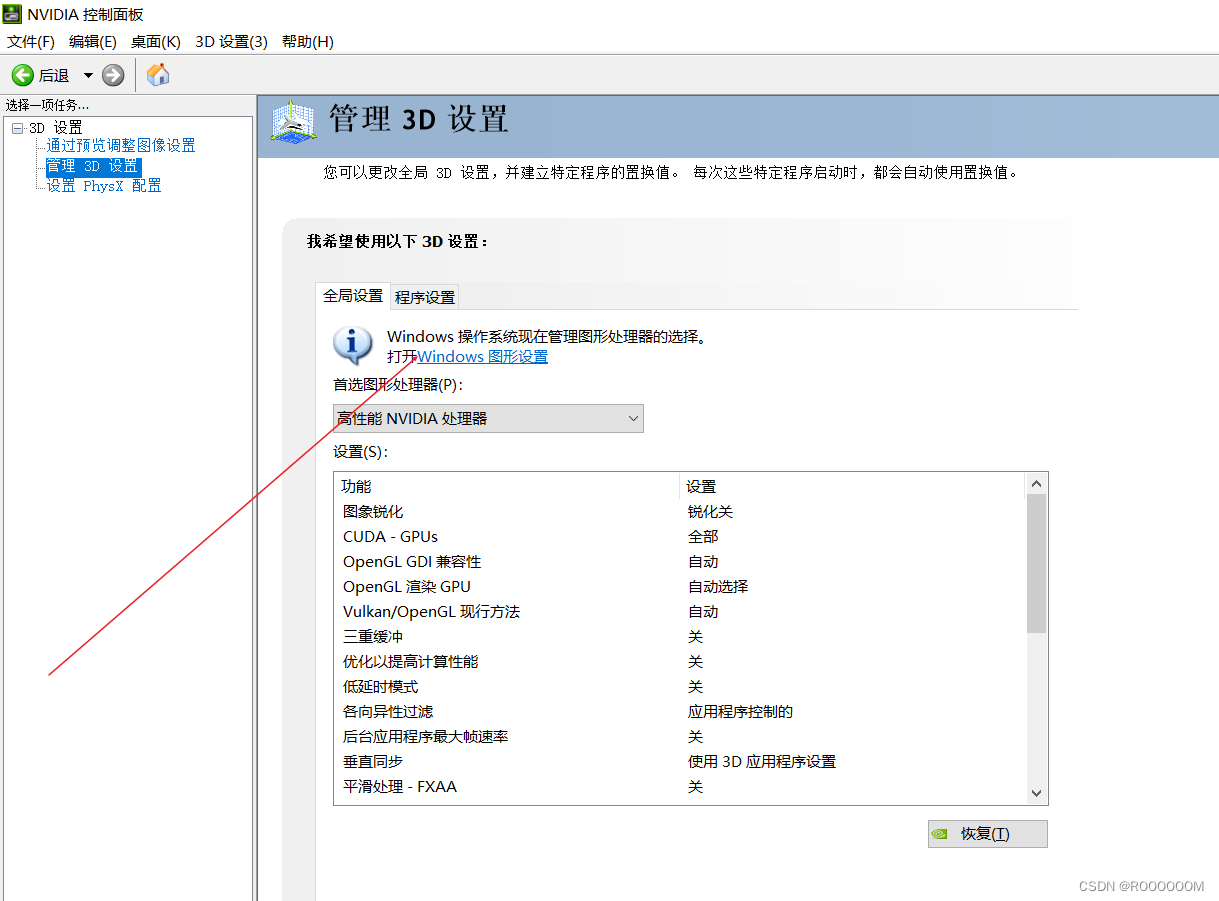Click the Forward arrow icon in toolbar

point(113,75)
